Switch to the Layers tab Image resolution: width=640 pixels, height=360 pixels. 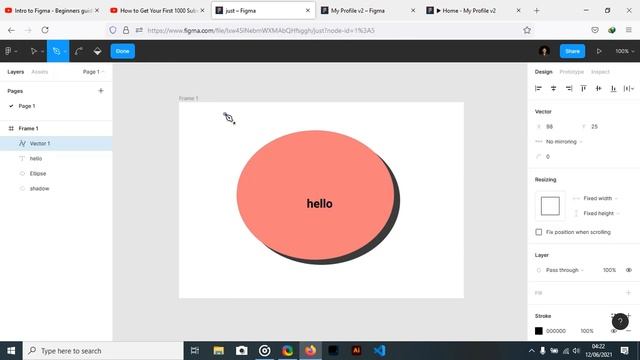point(16,72)
